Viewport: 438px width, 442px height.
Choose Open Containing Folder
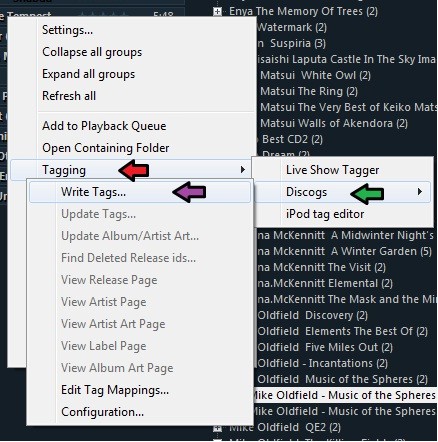(106, 148)
